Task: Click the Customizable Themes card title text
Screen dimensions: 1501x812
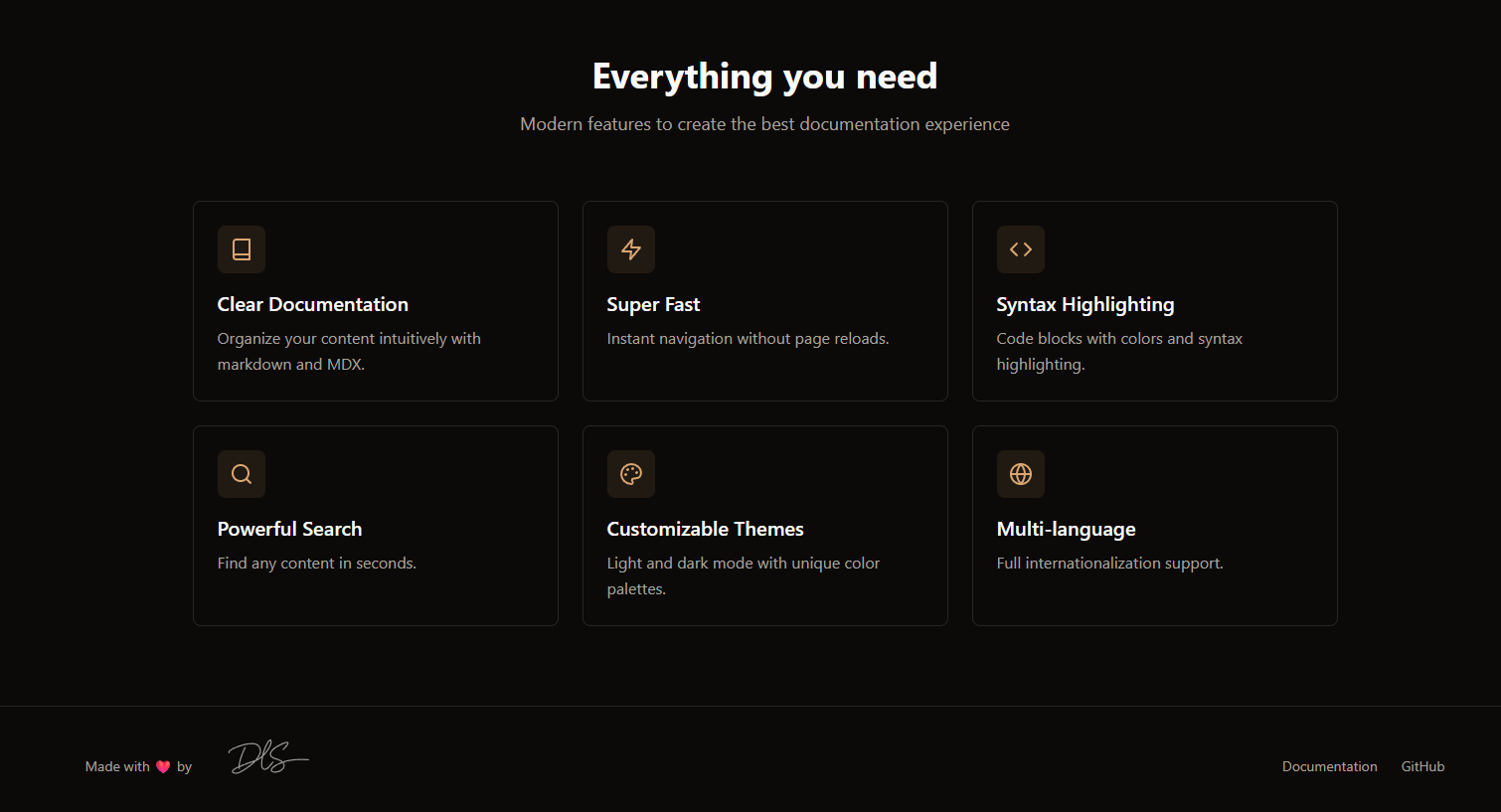Action: tap(705, 529)
